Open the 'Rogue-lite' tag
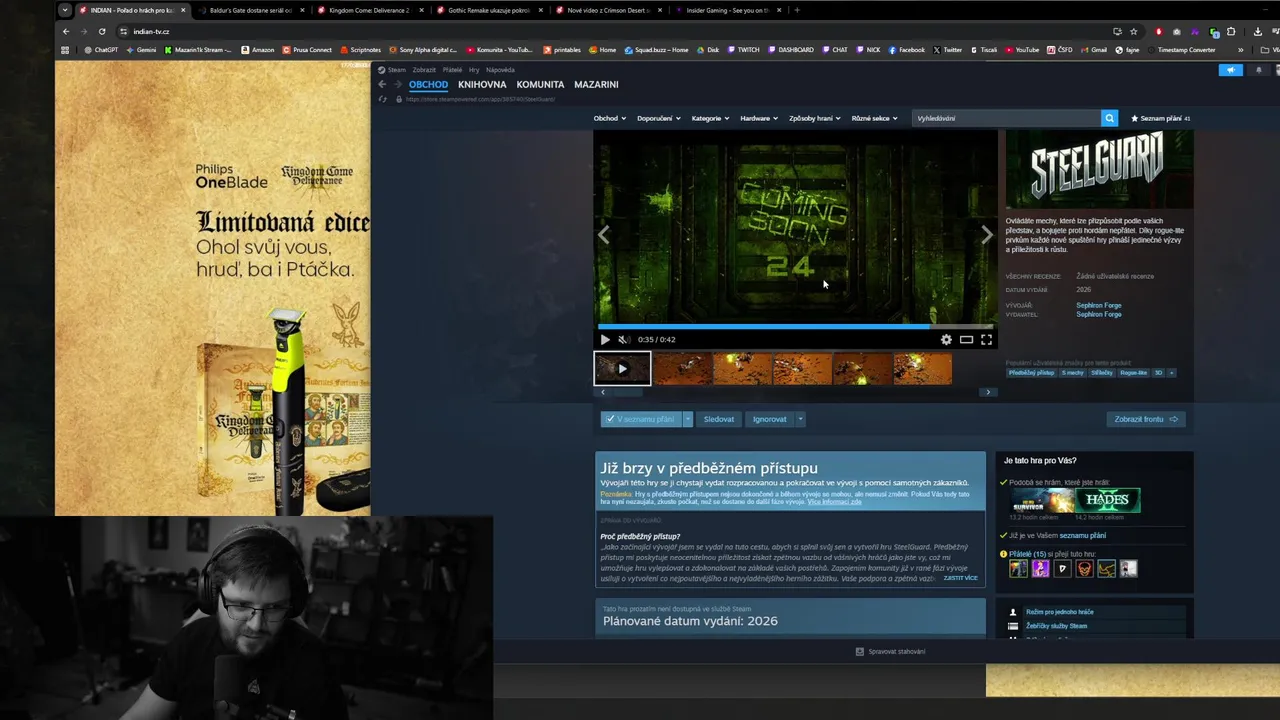The image size is (1280, 720). (1133, 373)
